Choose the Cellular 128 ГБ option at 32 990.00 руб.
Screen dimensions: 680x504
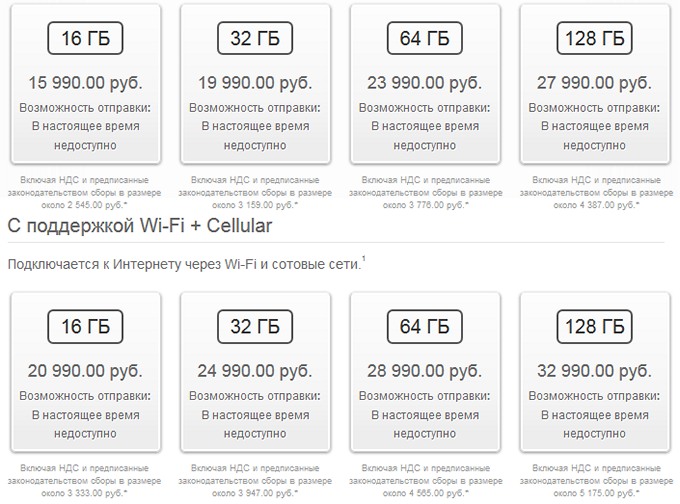point(594,326)
